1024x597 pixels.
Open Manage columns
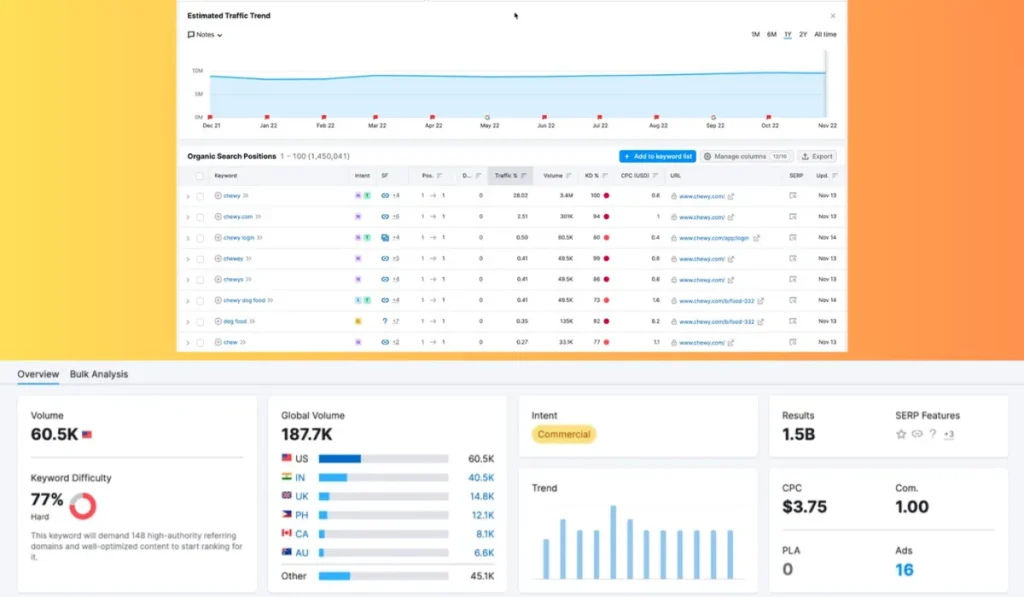point(746,156)
